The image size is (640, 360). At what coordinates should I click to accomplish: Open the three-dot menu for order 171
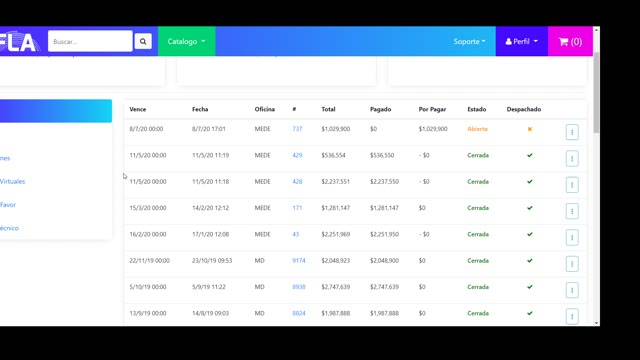tap(572, 211)
